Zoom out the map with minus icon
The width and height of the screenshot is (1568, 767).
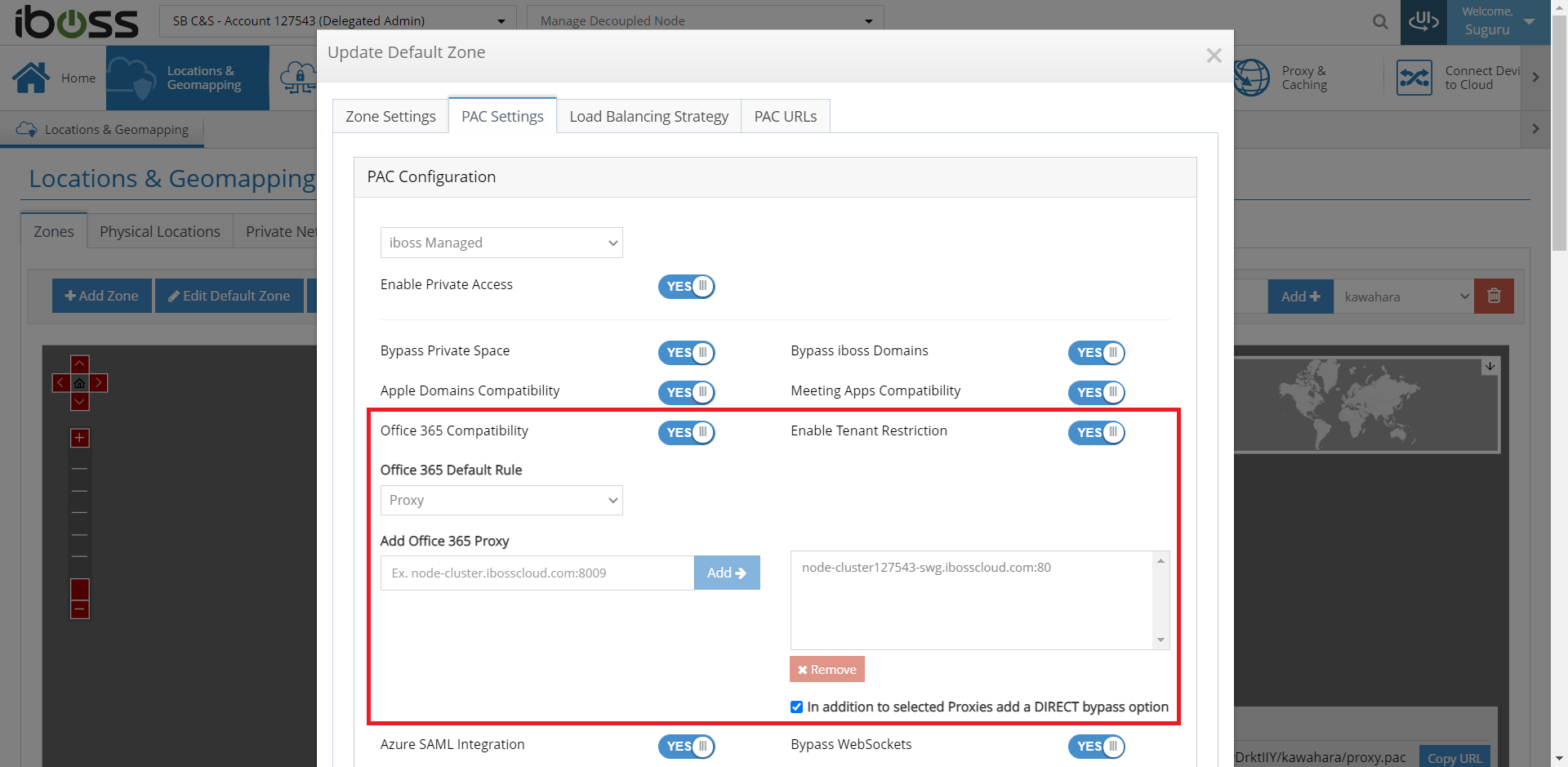pos(80,609)
